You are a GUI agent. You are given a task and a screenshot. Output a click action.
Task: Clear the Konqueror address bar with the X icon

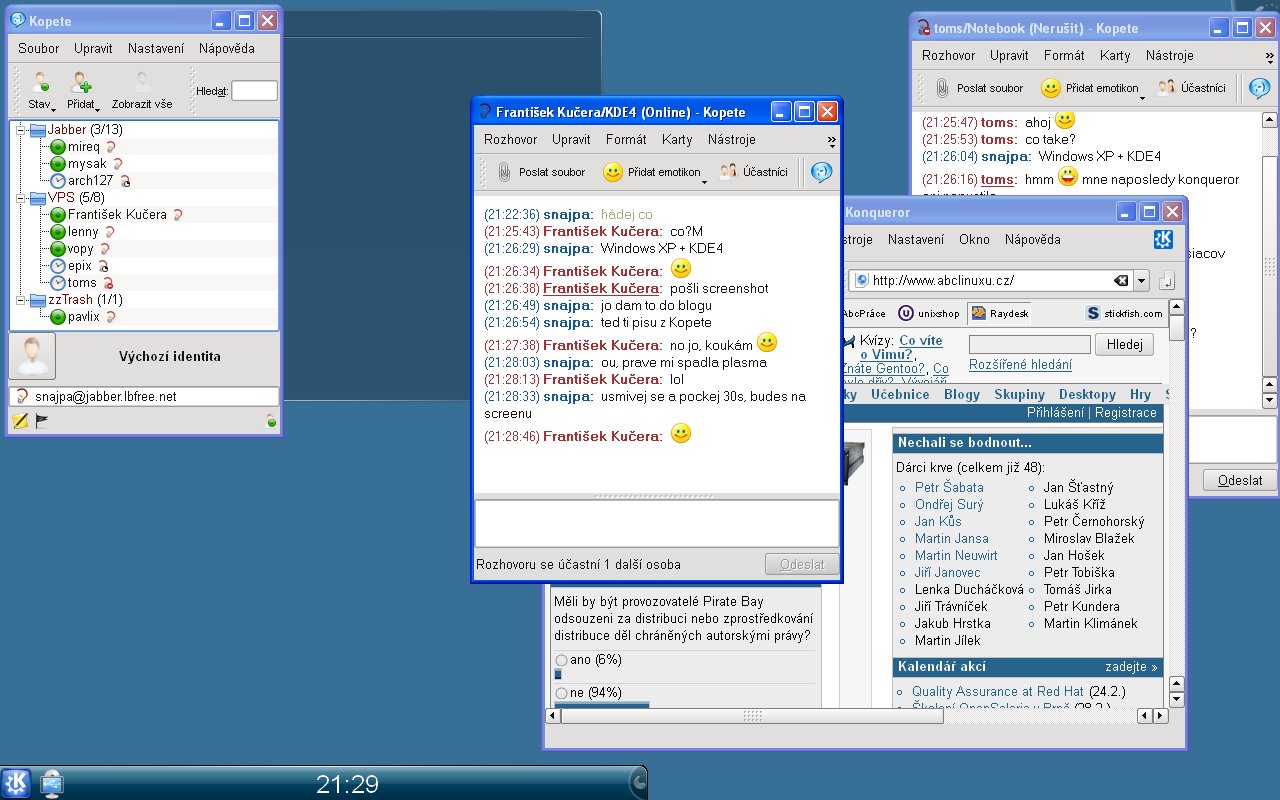(1121, 281)
